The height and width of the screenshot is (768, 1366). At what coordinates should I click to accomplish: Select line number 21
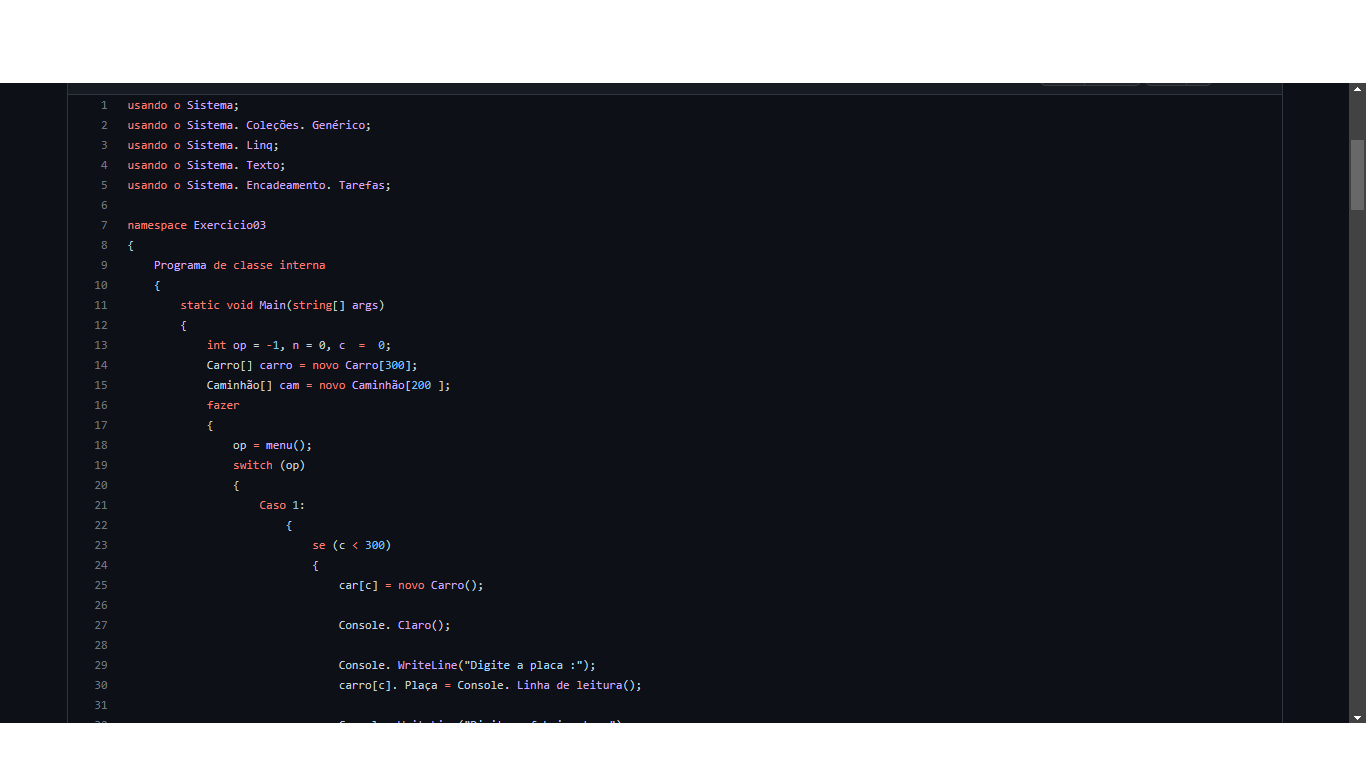tap(101, 505)
